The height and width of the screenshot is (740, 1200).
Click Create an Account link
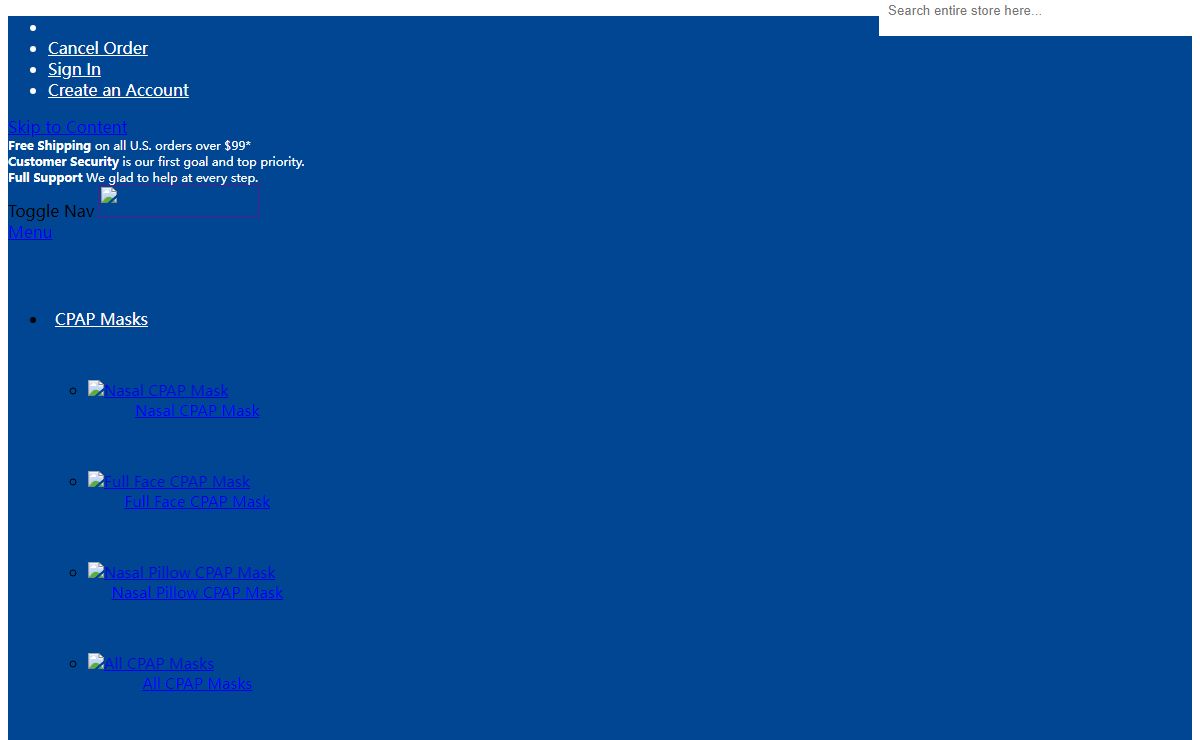pyautogui.click(x=118, y=90)
